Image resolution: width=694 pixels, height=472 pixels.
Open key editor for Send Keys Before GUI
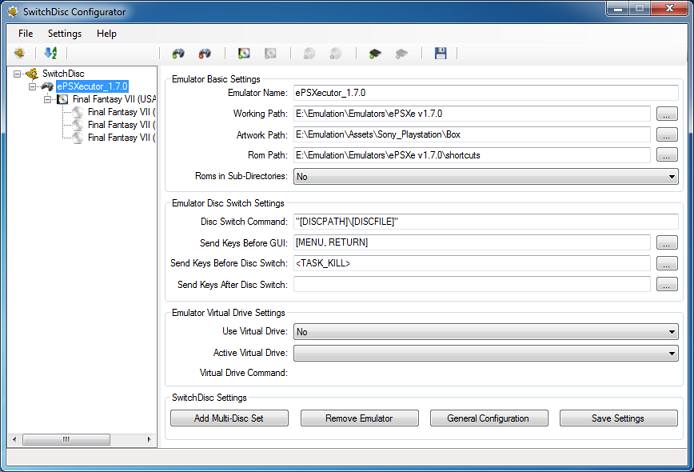coord(667,243)
